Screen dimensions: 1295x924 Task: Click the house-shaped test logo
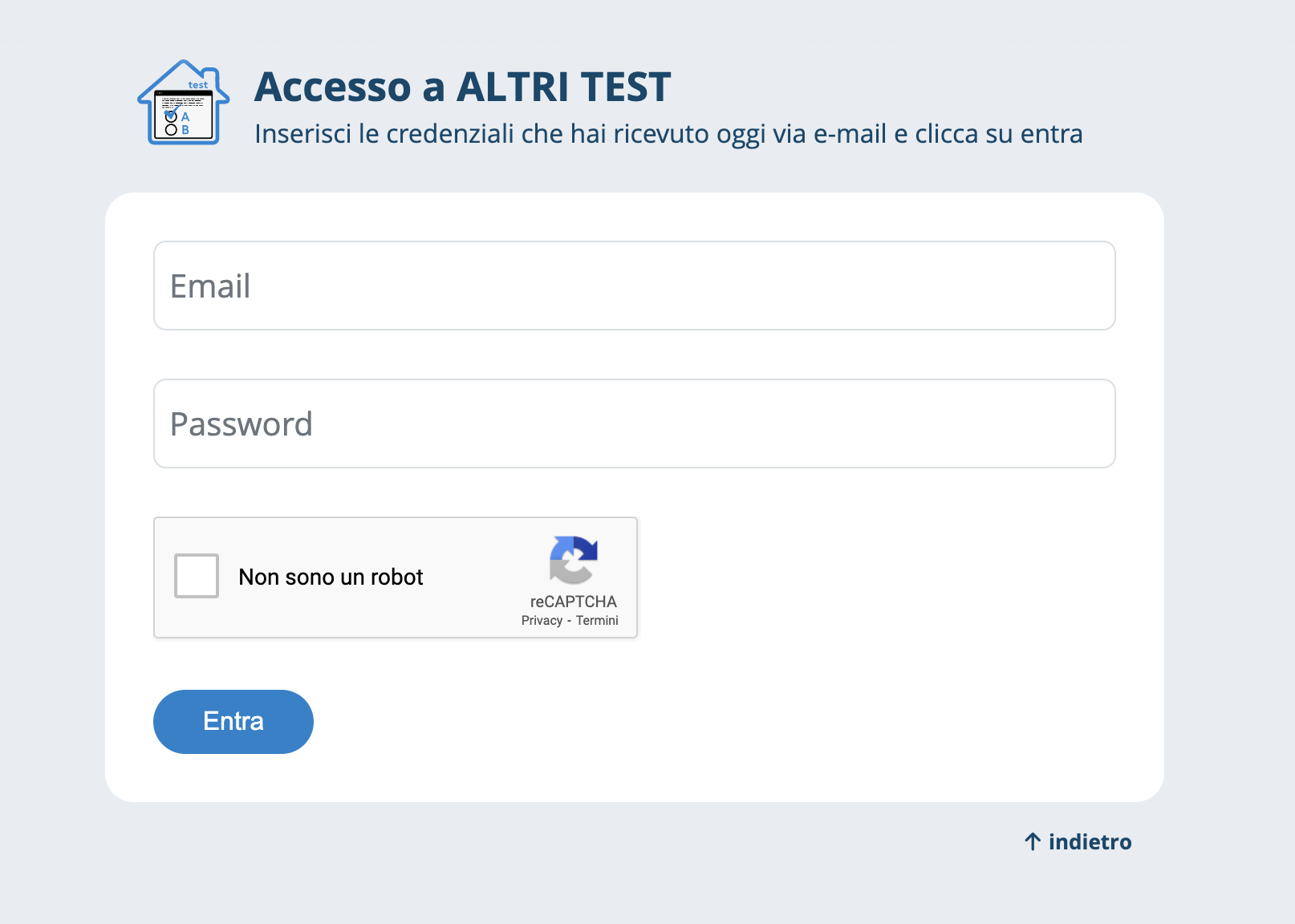pyautogui.click(x=184, y=103)
